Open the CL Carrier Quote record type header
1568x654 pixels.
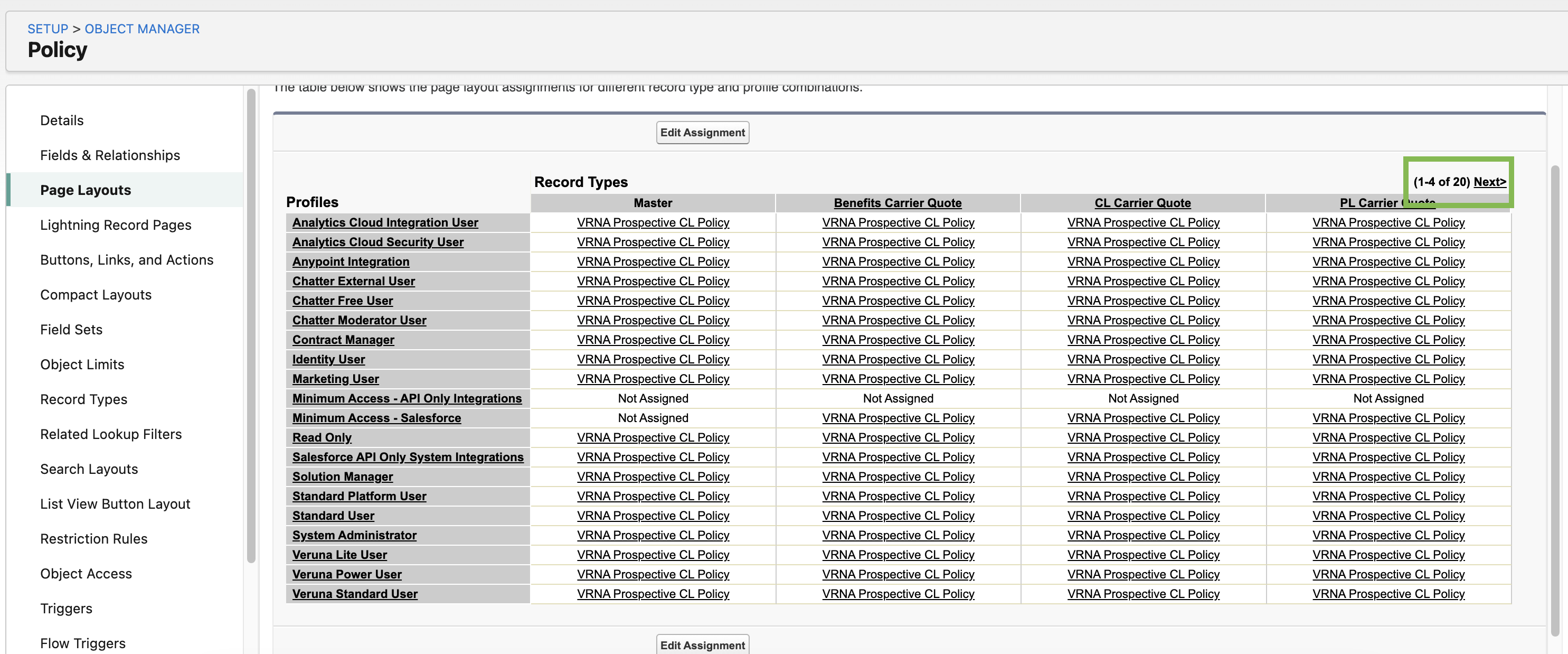[x=1142, y=203]
